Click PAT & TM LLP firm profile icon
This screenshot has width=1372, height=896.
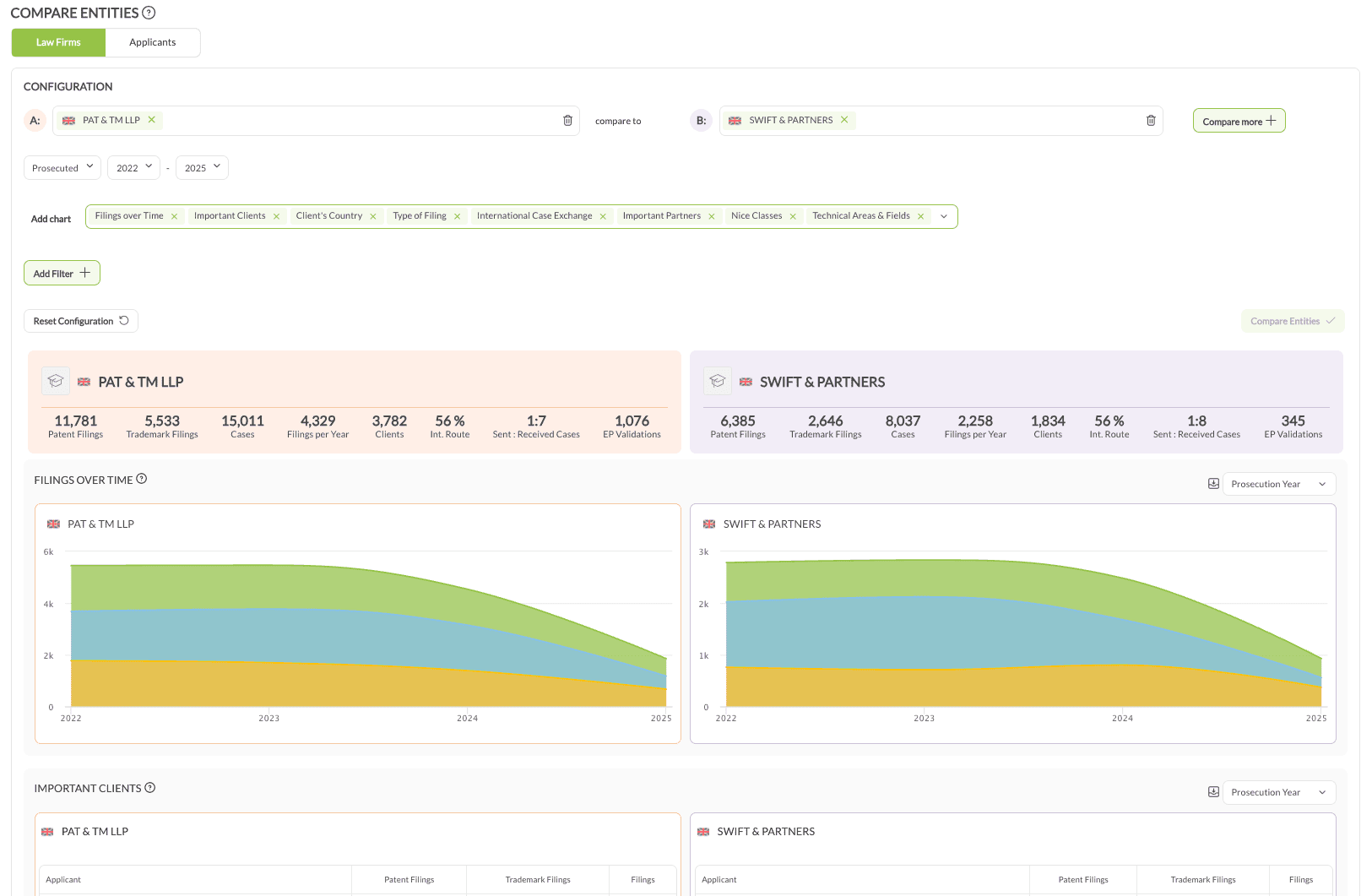(x=56, y=381)
